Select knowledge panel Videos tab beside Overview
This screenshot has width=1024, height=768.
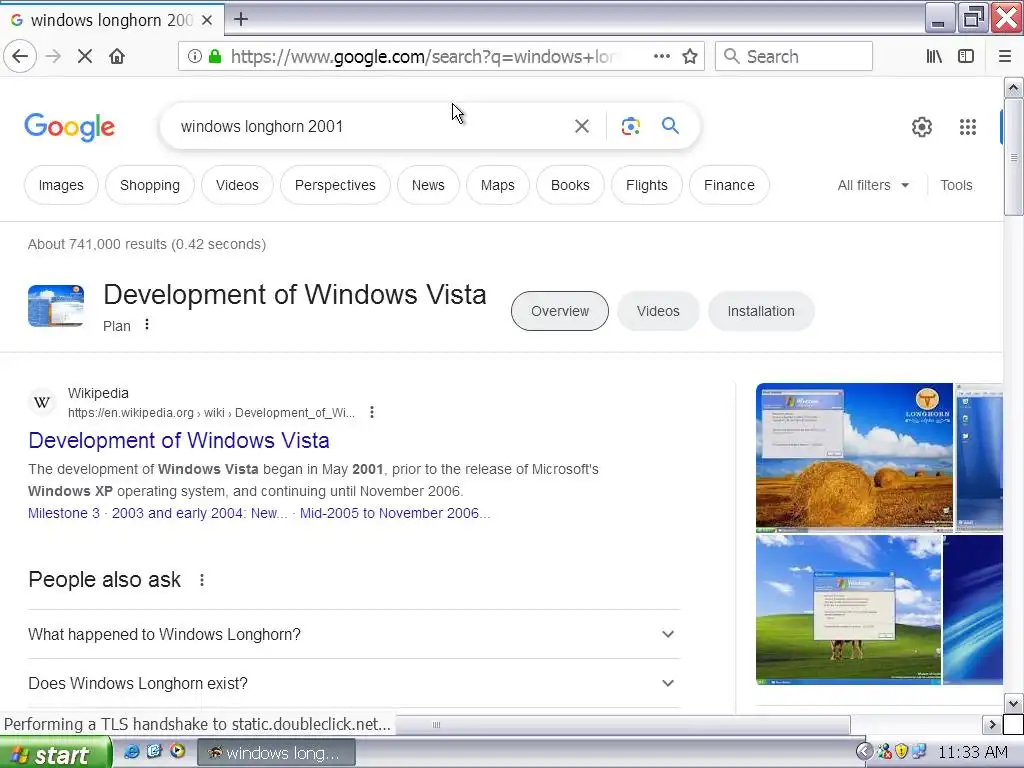coord(658,311)
